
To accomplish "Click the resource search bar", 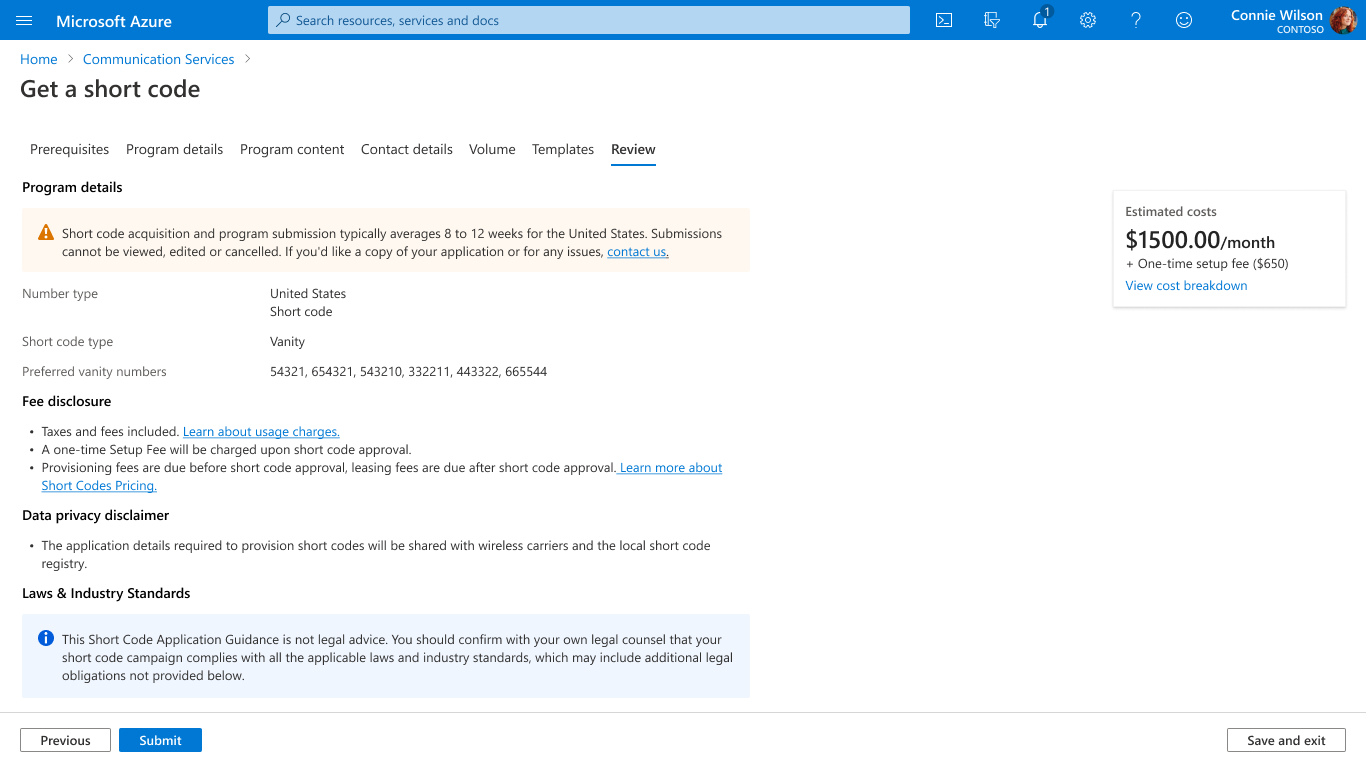I will pos(588,20).
